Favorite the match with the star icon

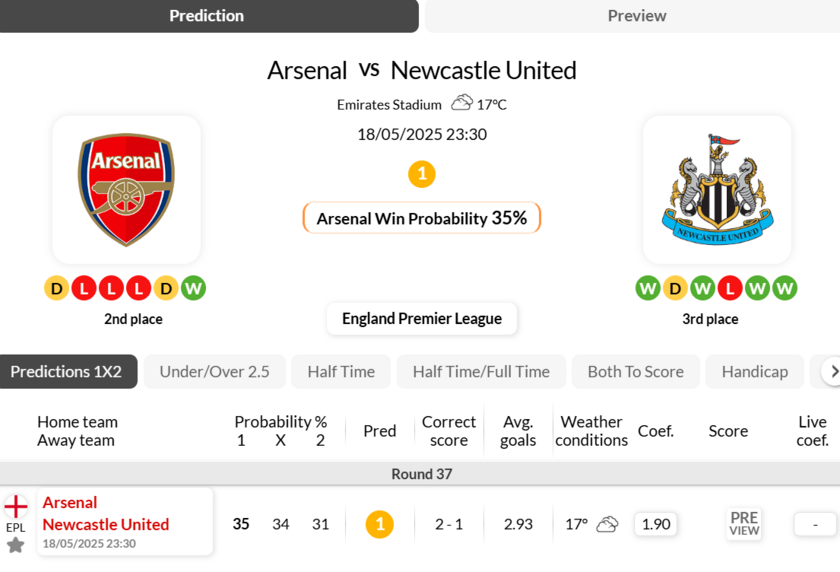(x=15, y=545)
